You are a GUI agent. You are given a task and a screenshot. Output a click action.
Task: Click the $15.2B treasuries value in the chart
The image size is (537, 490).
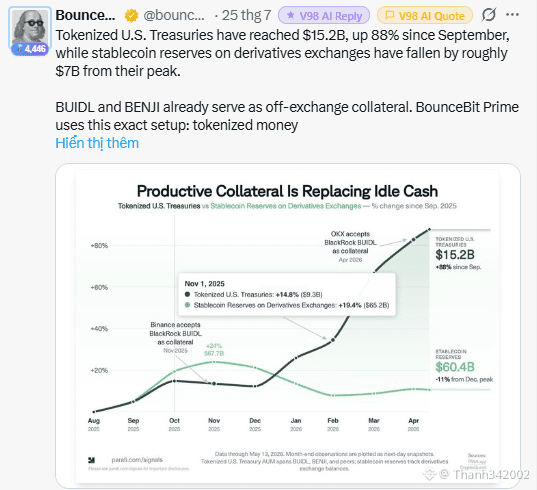(455, 255)
